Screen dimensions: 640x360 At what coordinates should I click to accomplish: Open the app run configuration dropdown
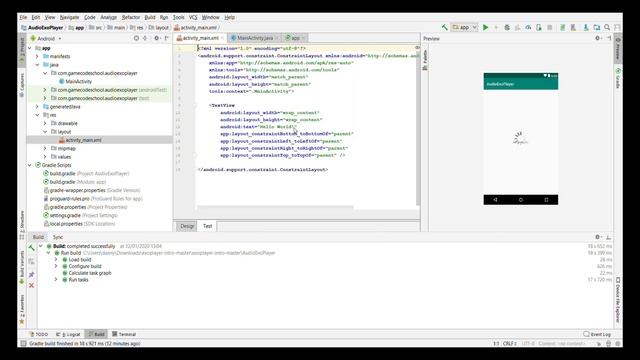(x=464, y=27)
